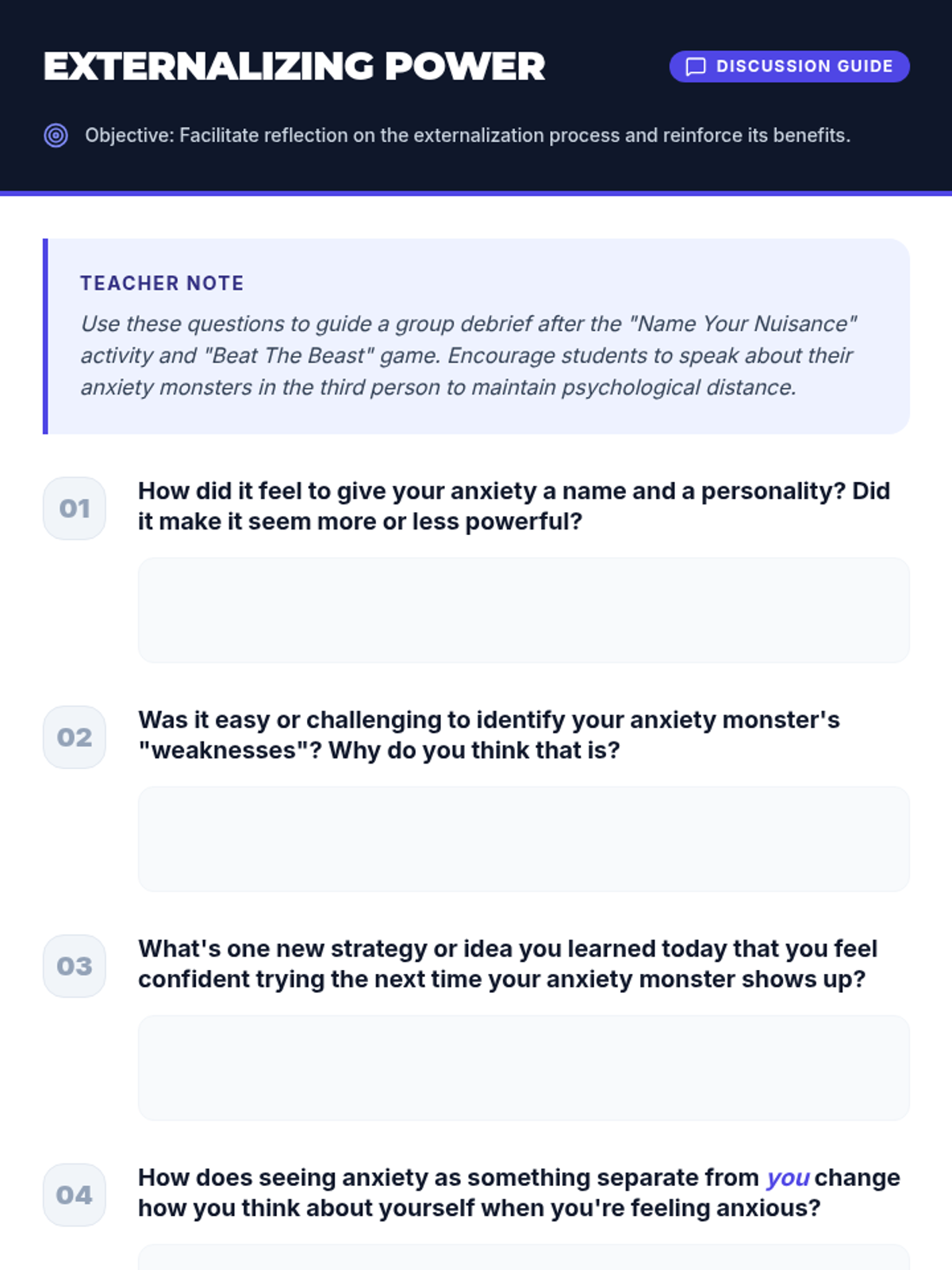The height and width of the screenshot is (1270, 952).
Task: Click the chat bubble icon in badge
Action: [695, 67]
